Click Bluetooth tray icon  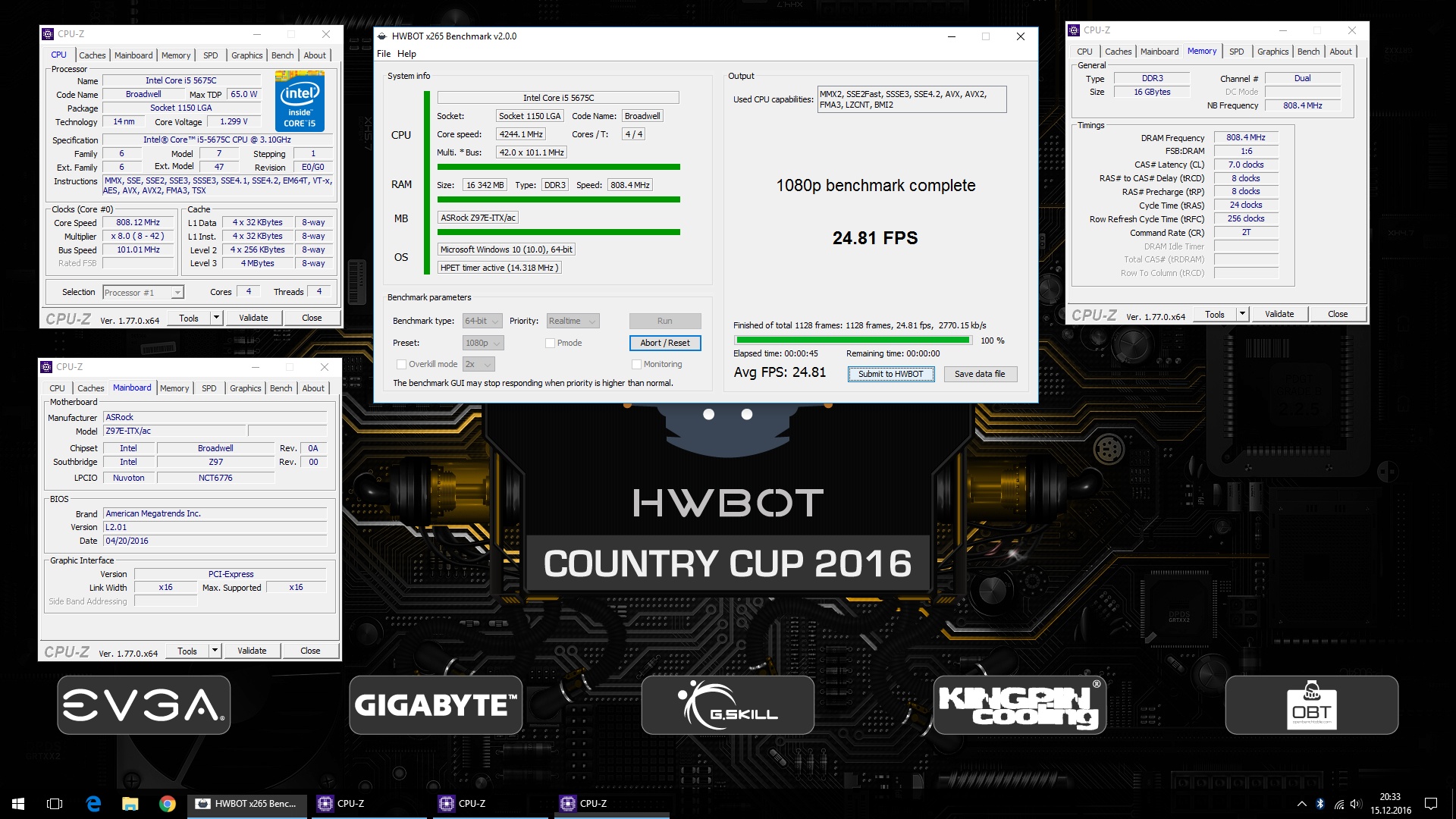coord(1319,804)
